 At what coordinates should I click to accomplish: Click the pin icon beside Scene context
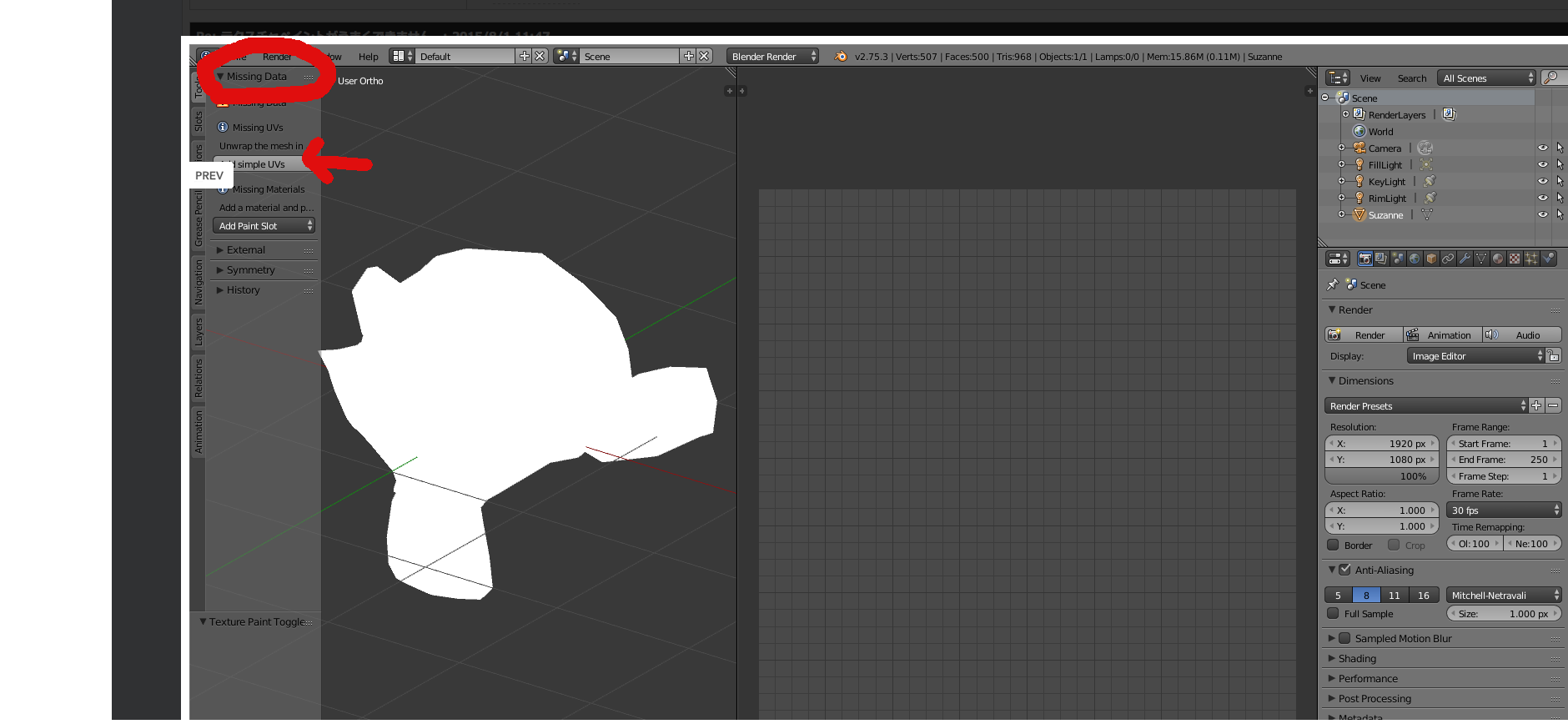tap(1333, 284)
